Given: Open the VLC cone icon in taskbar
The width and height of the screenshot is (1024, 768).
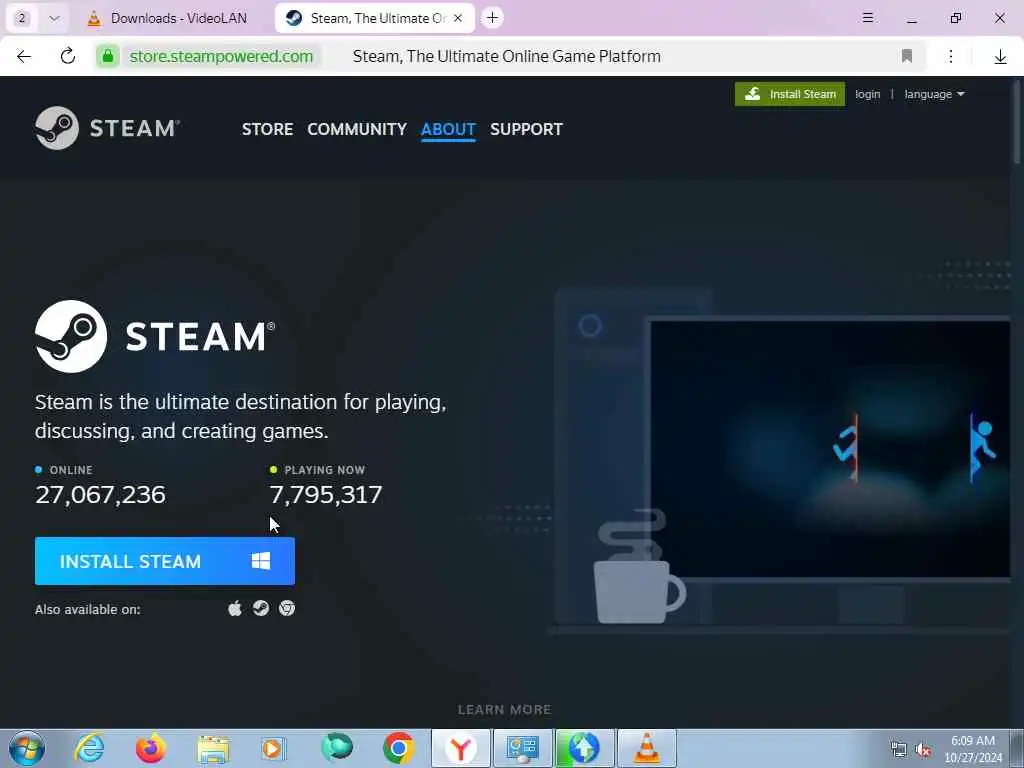Looking at the screenshot, I should tap(647, 748).
